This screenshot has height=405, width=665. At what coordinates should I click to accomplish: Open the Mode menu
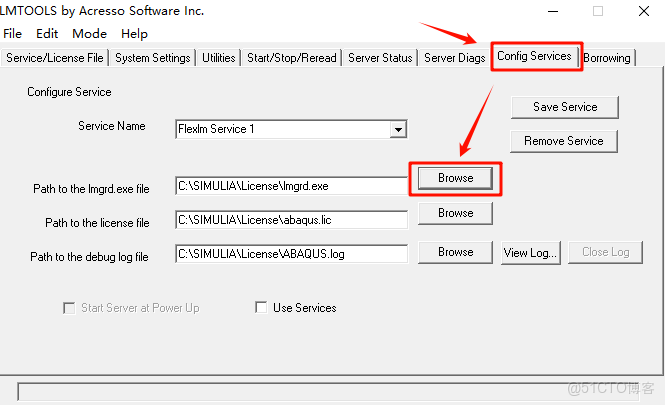(x=89, y=34)
